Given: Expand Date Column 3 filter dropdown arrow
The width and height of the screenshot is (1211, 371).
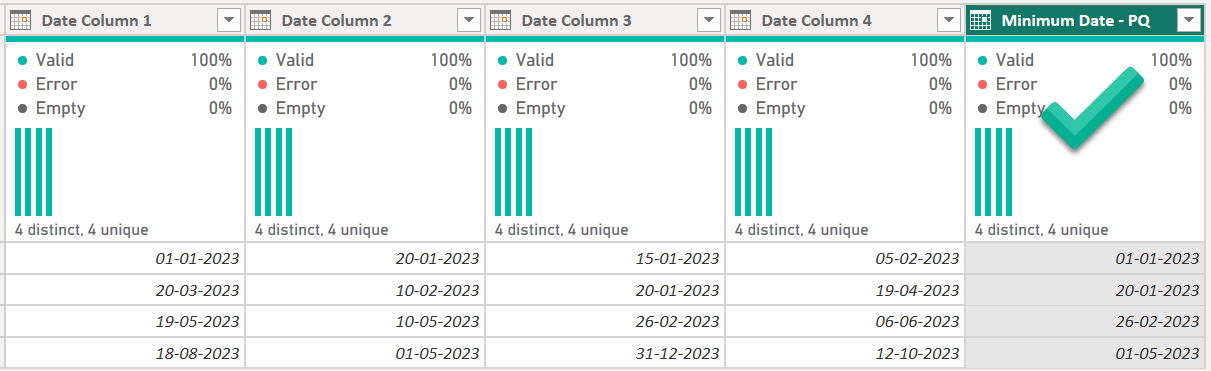Looking at the screenshot, I should click(x=708, y=20).
